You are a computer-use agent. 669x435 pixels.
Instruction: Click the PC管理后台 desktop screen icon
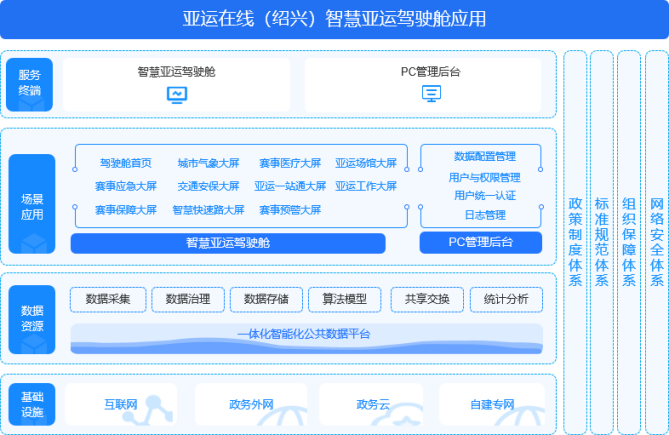point(431,94)
